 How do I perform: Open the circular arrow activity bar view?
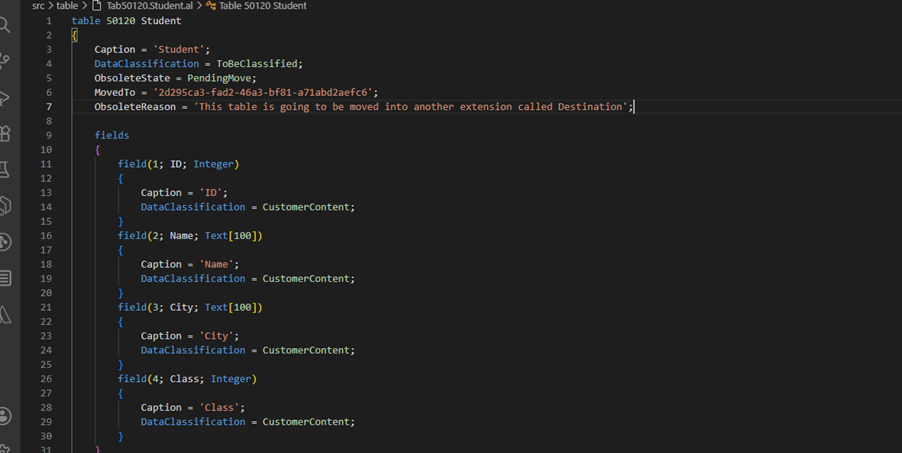(5, 242)
